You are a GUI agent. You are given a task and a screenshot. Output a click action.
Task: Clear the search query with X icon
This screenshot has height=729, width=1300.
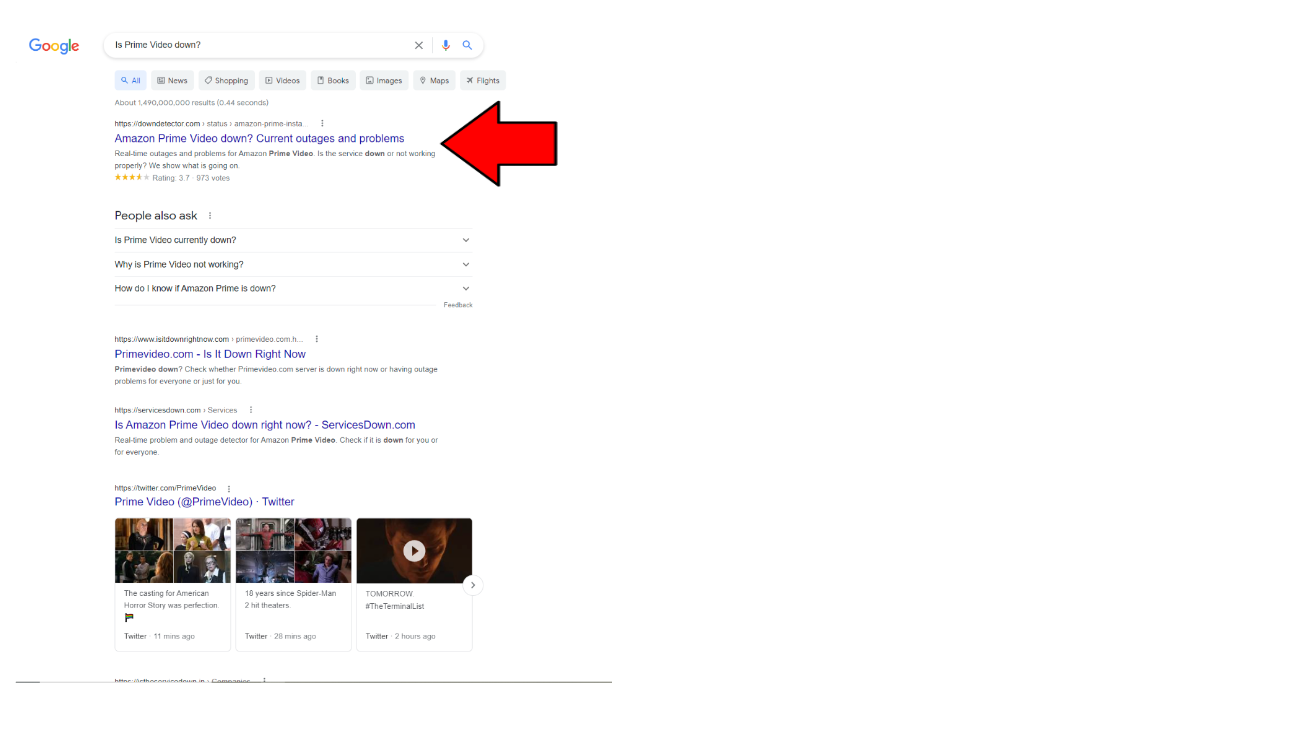pyautogui.click(x=419, y=45)
